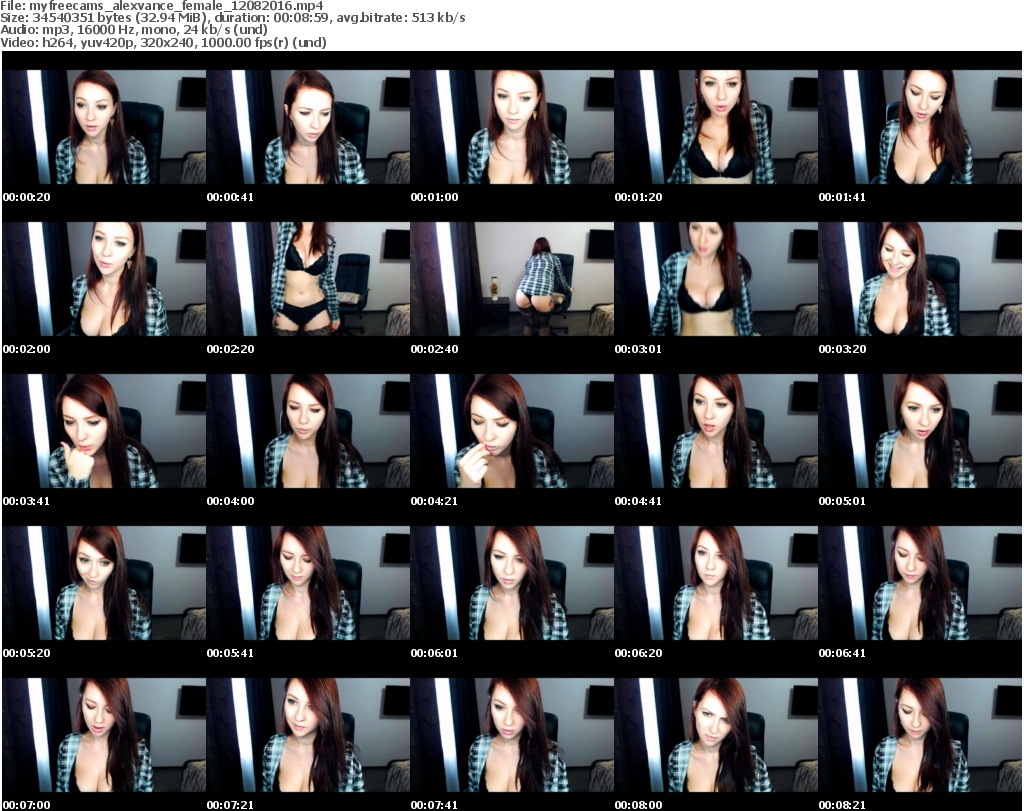
Task: Open the thumbnail frame at 00:06:20
Action: click(716, 583)
